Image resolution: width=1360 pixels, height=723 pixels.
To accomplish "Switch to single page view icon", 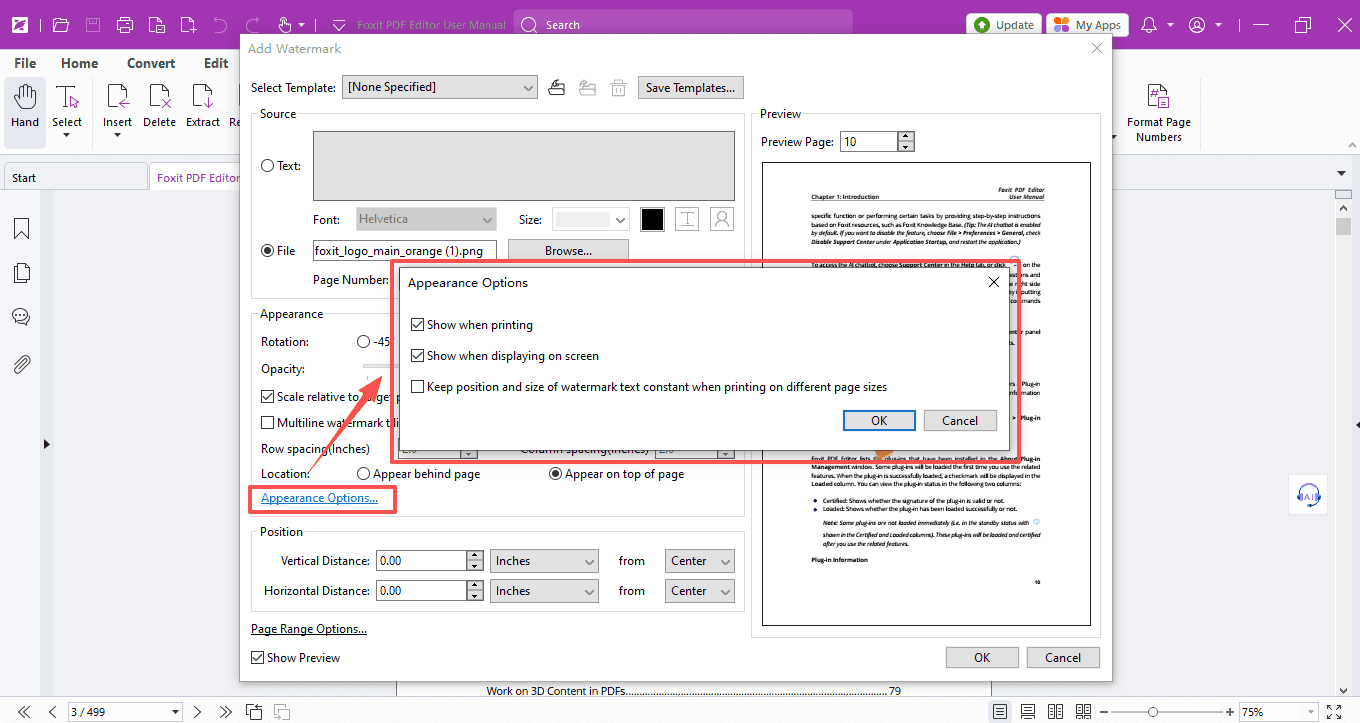I will coord(1000,712).
